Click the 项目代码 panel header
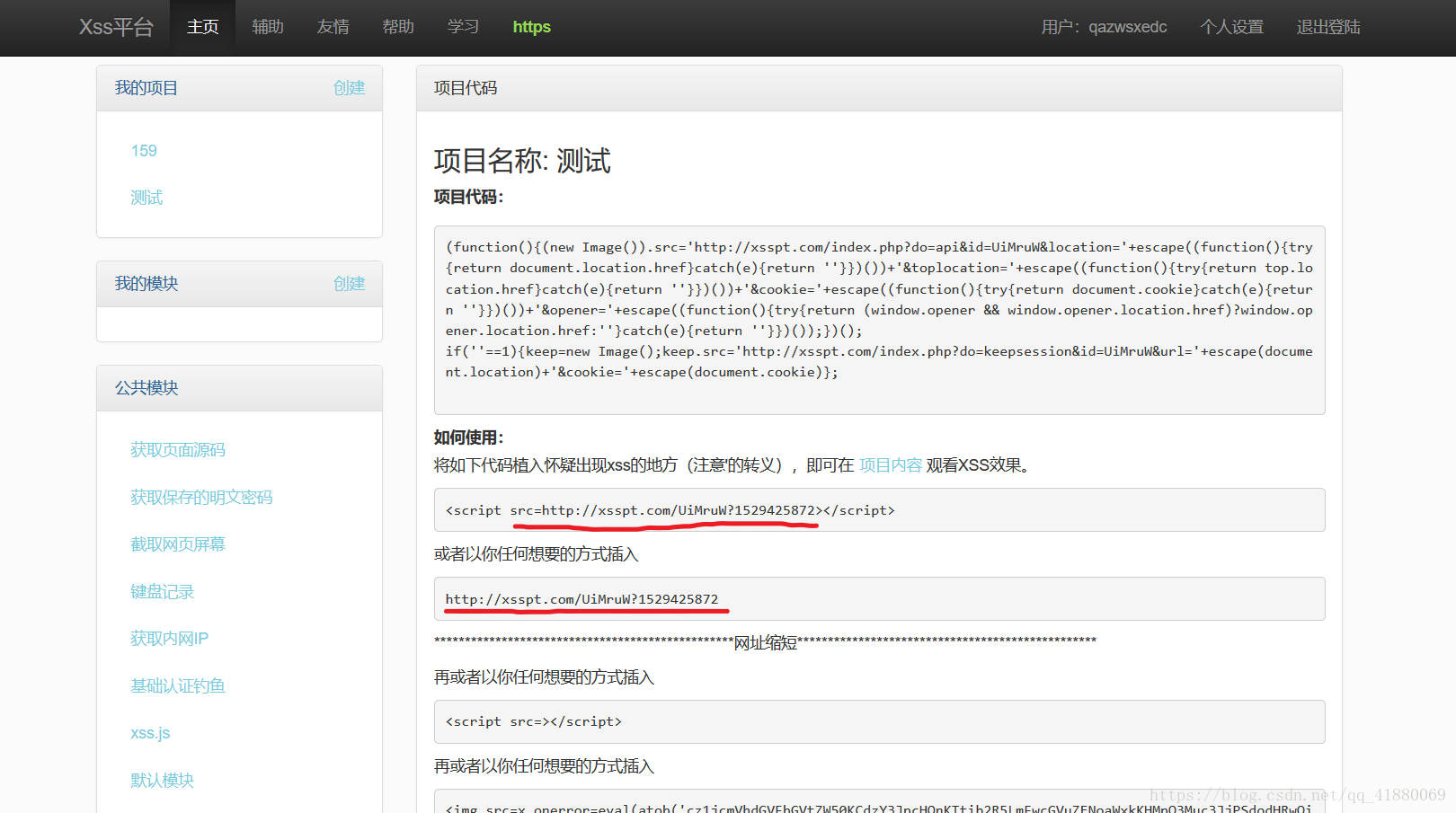1456x813 pixels. (x=879, y=88)
